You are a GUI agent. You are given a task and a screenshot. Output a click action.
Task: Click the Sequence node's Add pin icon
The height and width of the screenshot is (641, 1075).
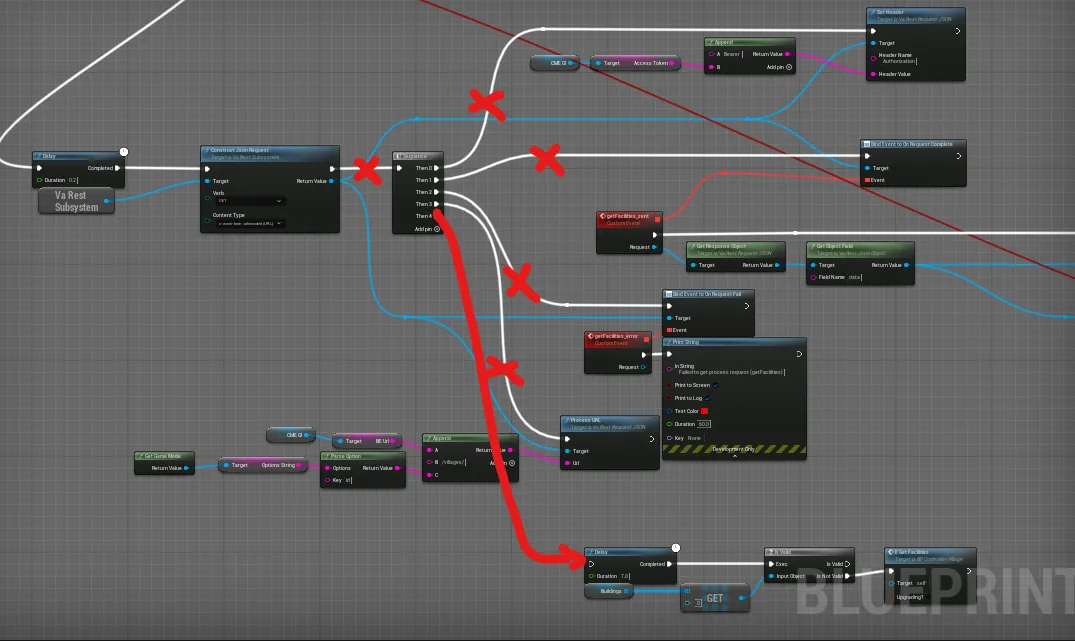pyautogui.click(x=437, y=229)
